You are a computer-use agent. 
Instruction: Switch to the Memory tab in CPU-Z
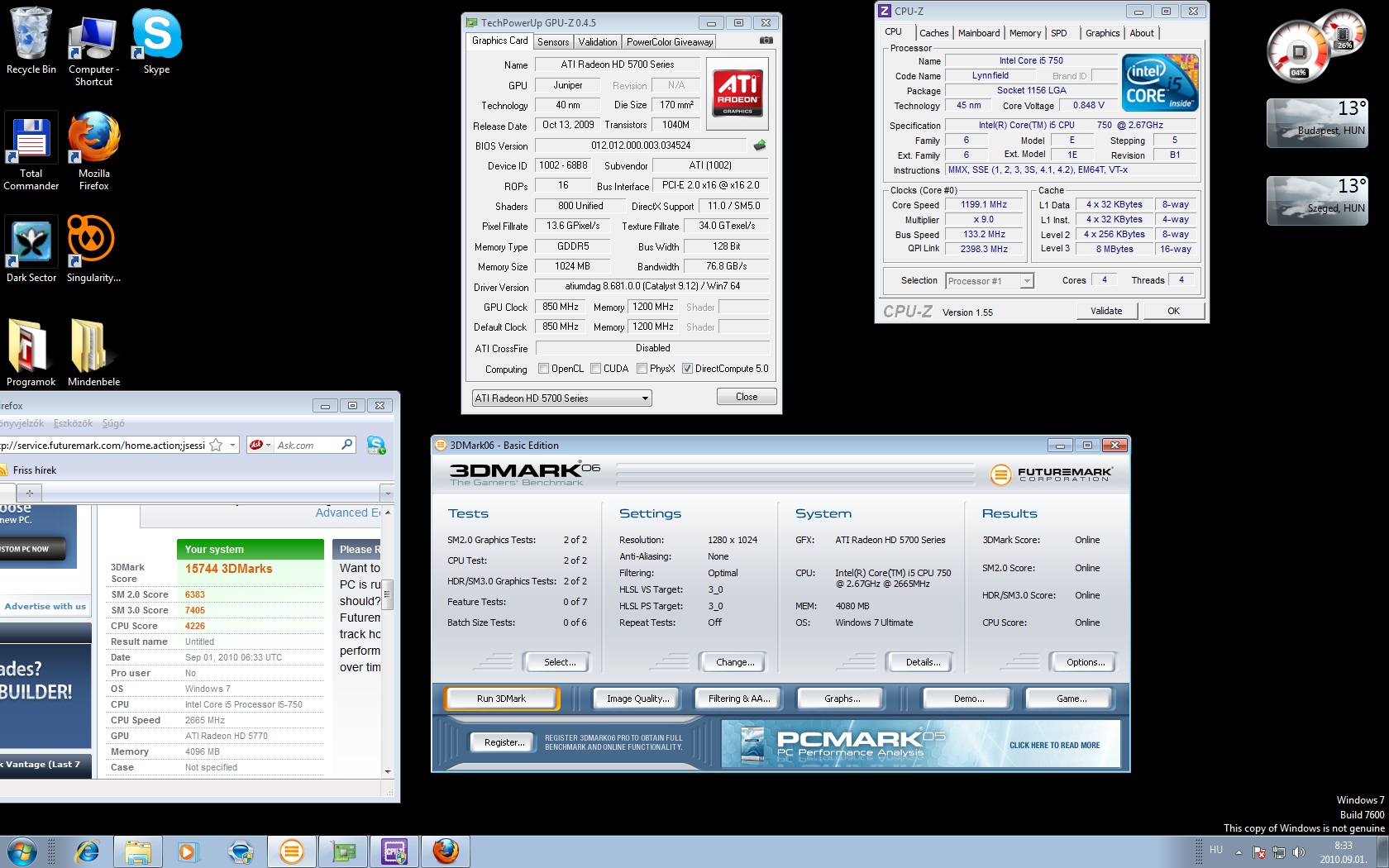tap(1025, 33)
